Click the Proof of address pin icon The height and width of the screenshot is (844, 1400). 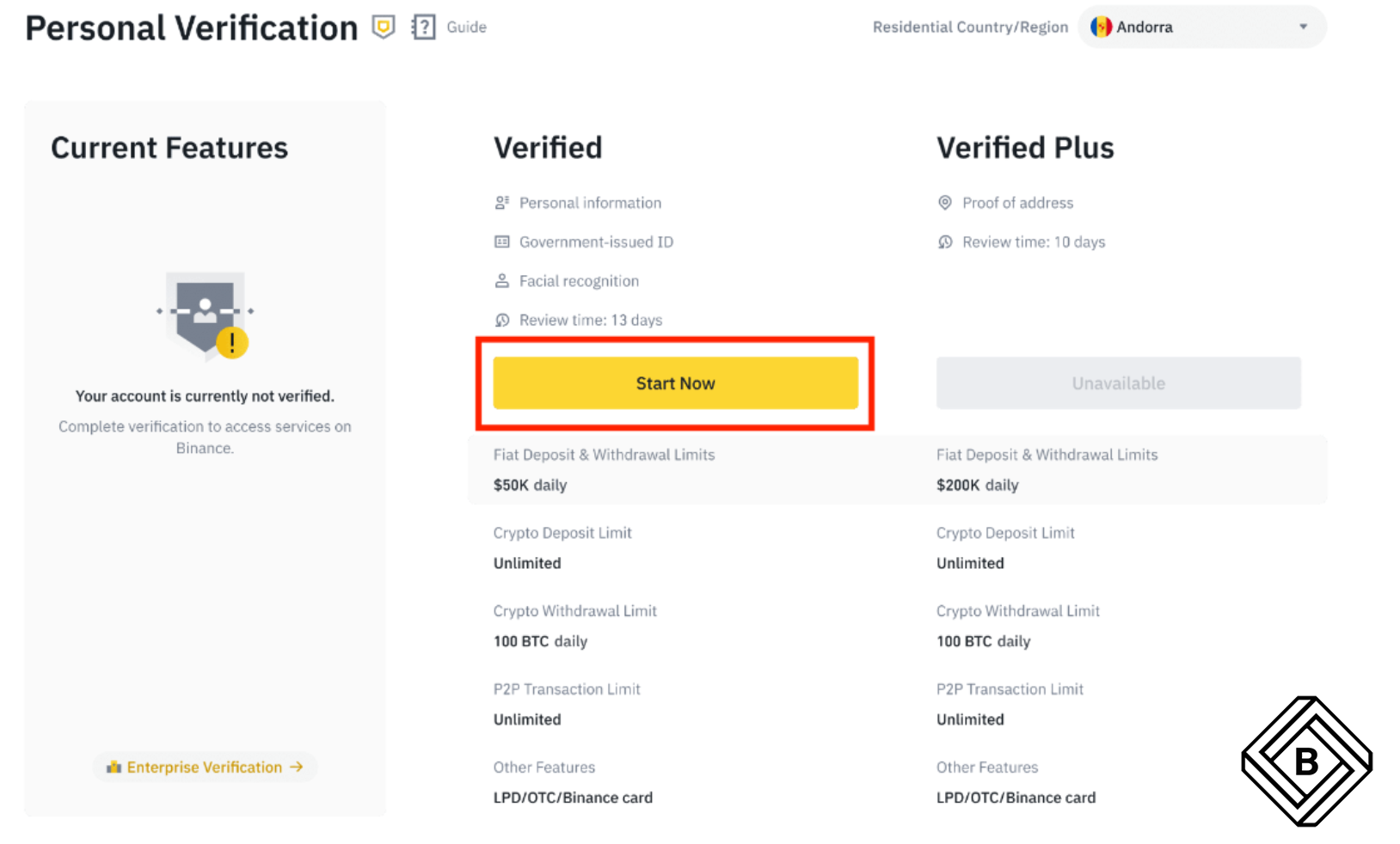click(x=945, y=203)
